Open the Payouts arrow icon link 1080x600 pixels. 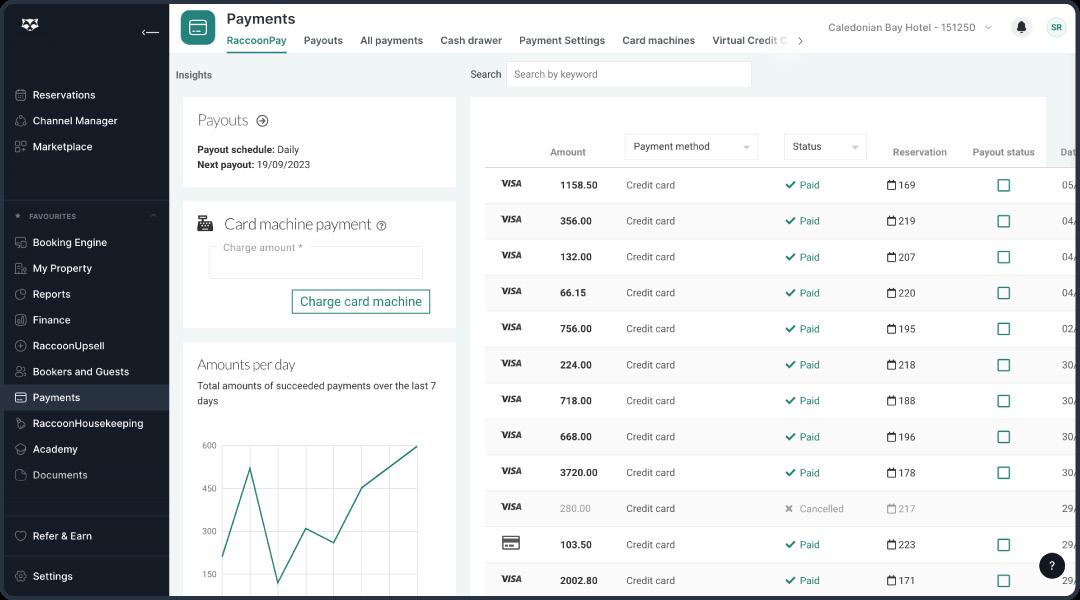(262, 121)
